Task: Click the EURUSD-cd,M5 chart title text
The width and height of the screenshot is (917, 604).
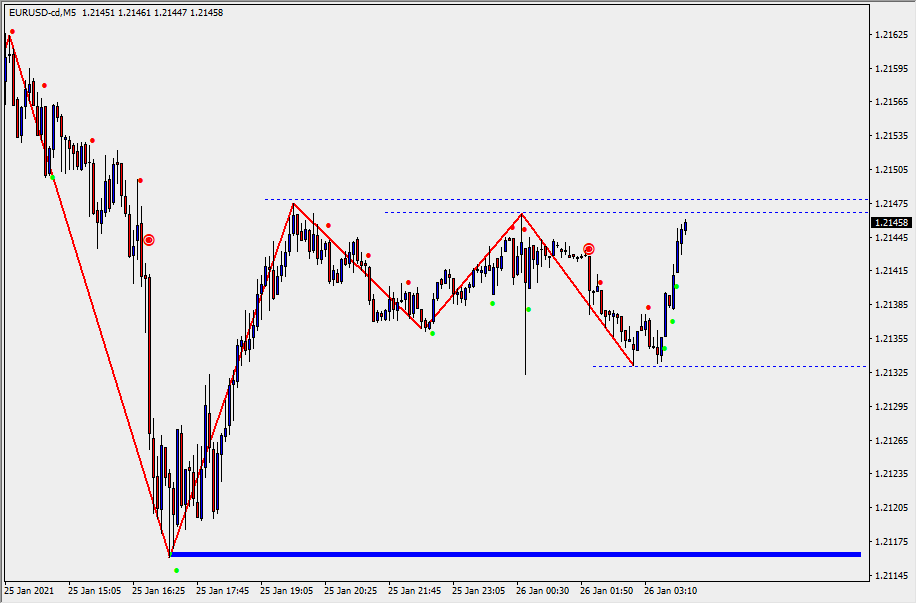Action: (x=41, y=13)
